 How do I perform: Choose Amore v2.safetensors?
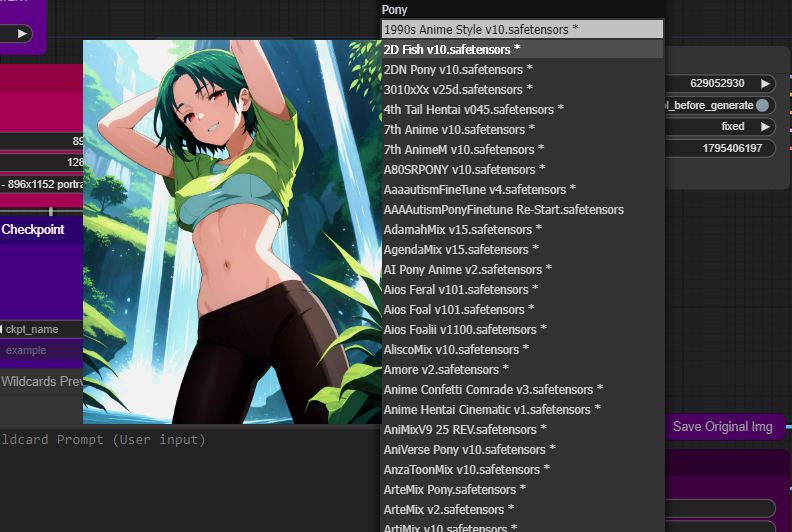pyautogui.click(x=522, y=369)
